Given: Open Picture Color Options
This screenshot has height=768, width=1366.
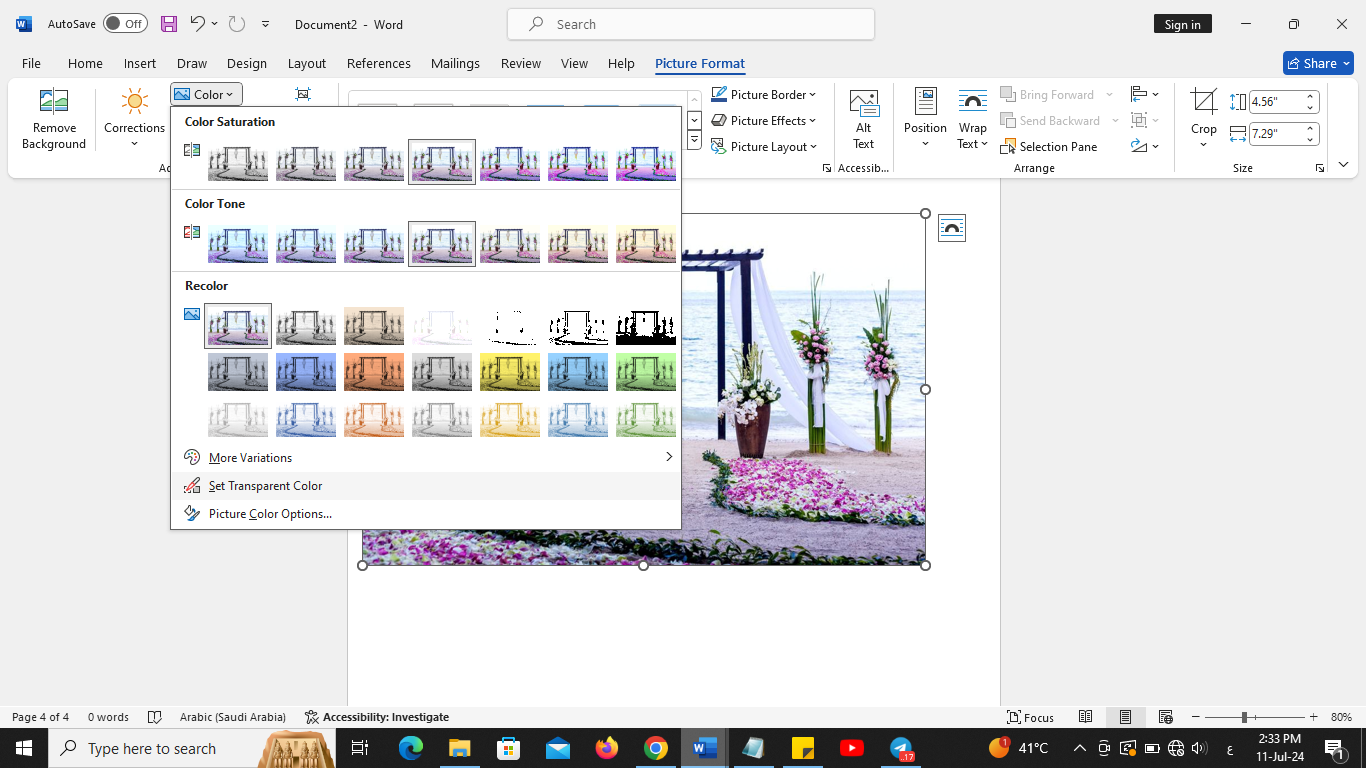Looking at the screenshot, I should 426,514.
